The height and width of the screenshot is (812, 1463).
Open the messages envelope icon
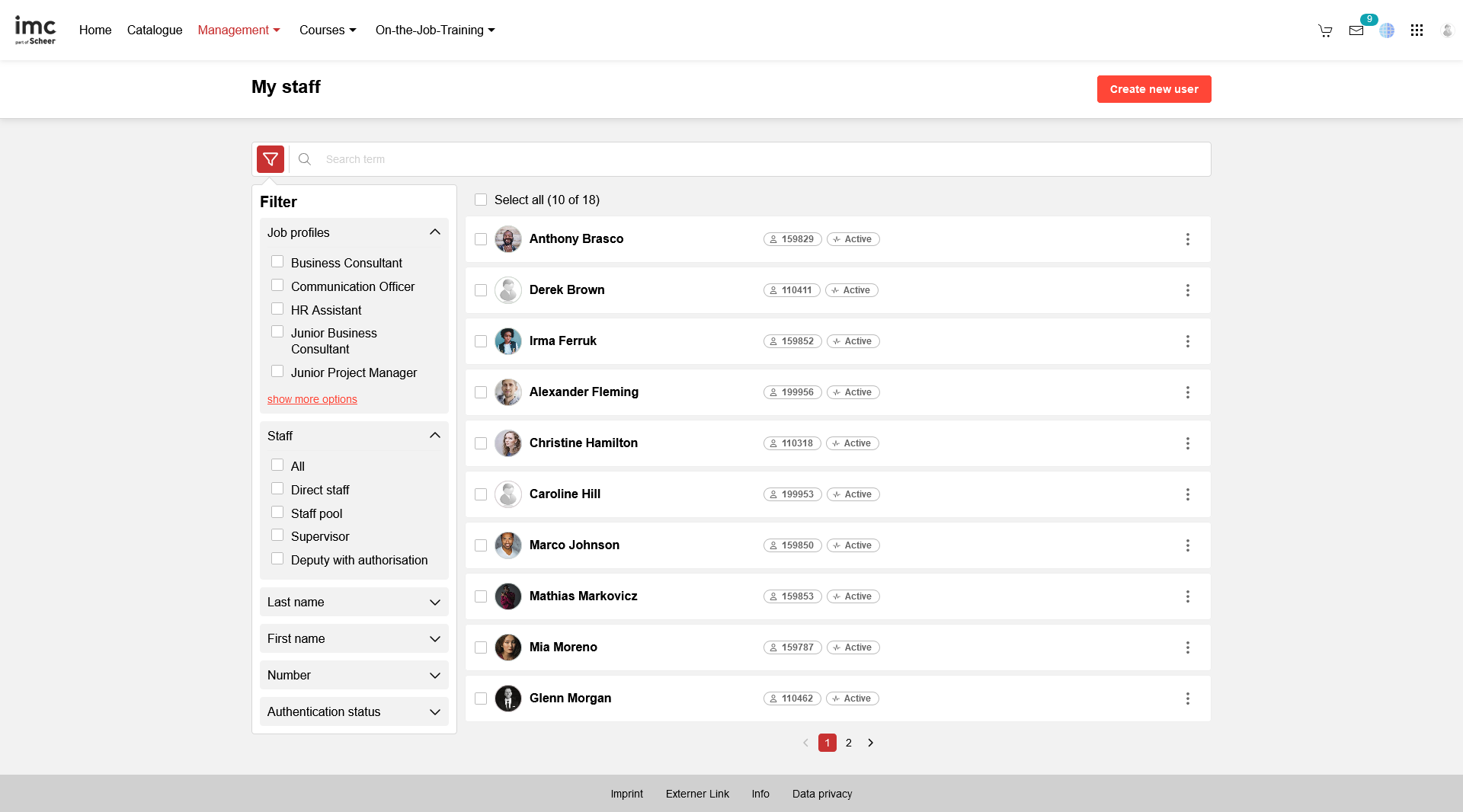tap(1356, 30)
